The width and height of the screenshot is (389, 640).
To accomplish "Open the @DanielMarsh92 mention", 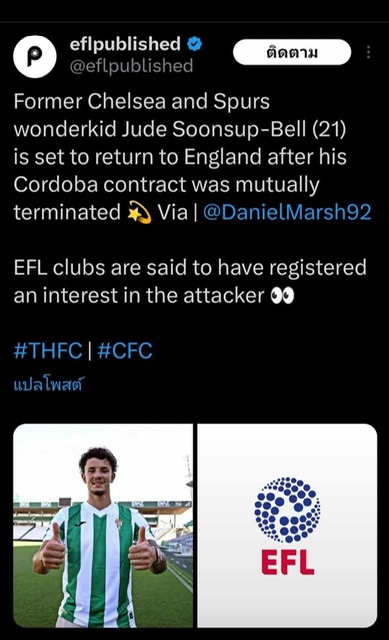I will point(287,212).
